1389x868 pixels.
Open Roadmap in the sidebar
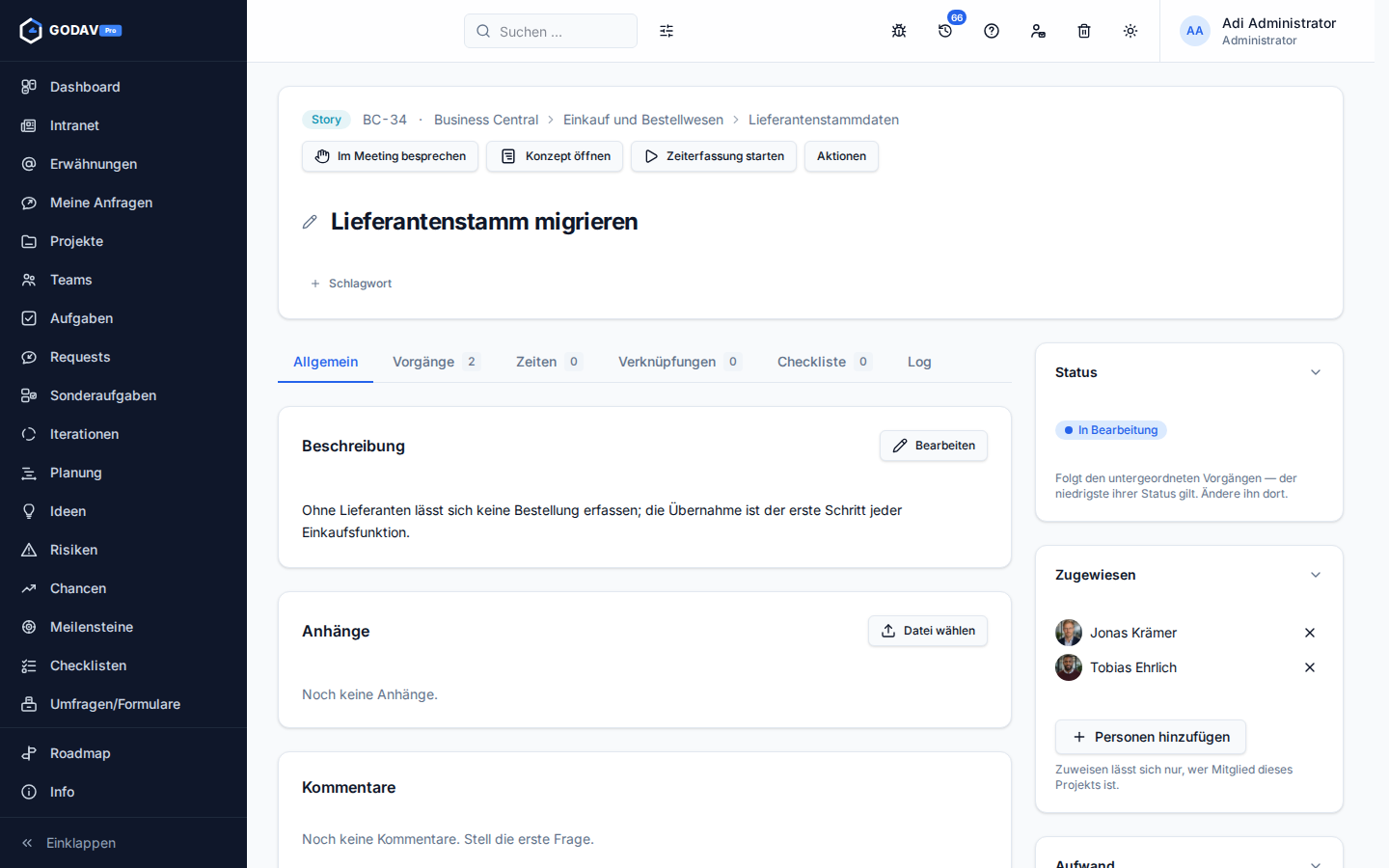click(x=123, y=753)
